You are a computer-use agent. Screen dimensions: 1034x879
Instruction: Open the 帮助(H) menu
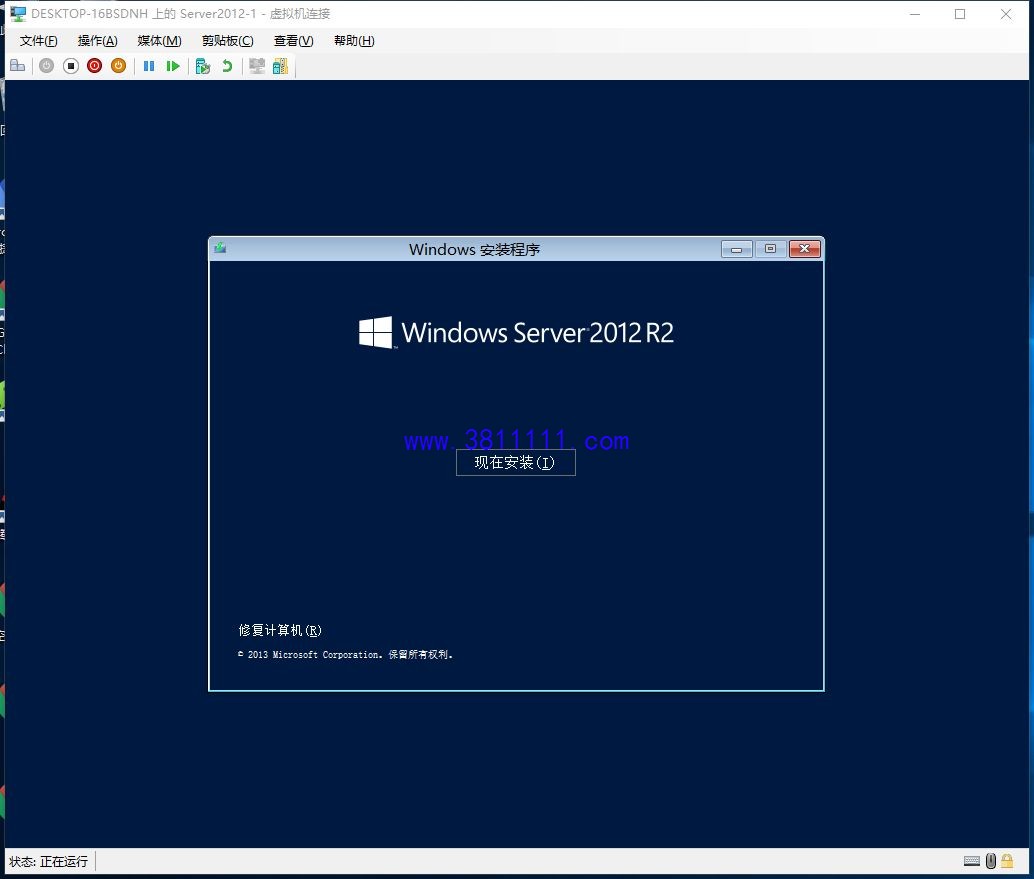coord(354,41)
